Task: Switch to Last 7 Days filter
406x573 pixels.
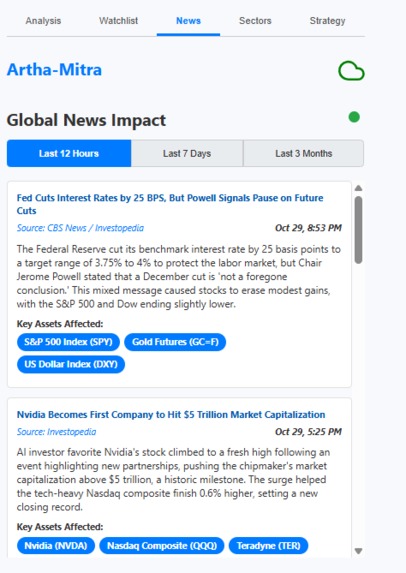Action: pos(187,153)
